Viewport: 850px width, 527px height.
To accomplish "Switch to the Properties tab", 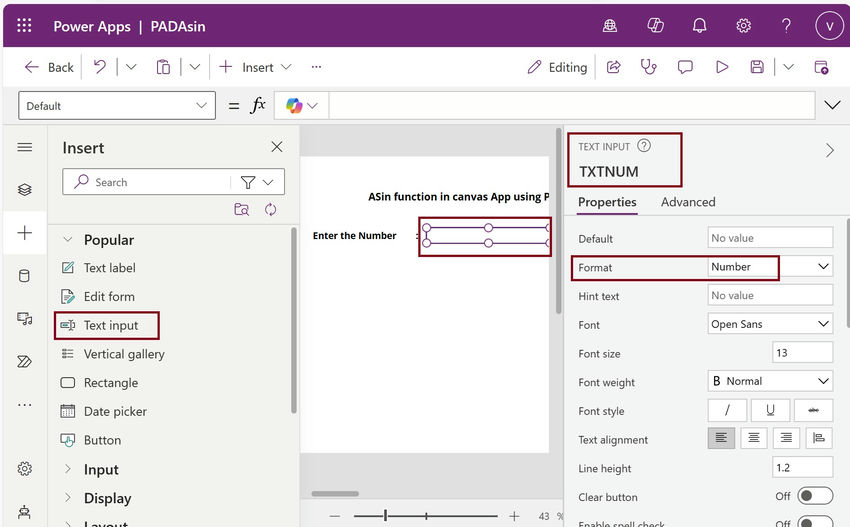I will 607,202.
